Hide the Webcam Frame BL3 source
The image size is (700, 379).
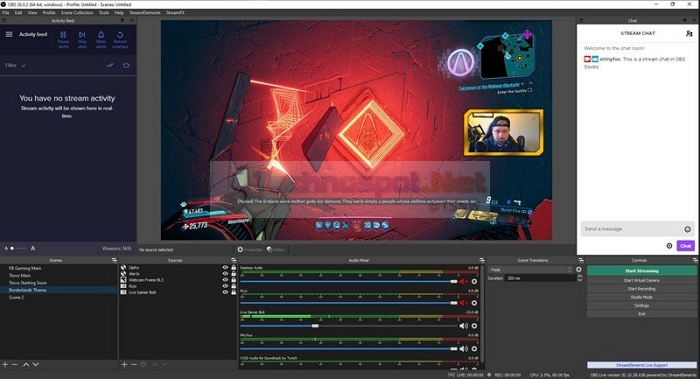click(x=225, y=280)
